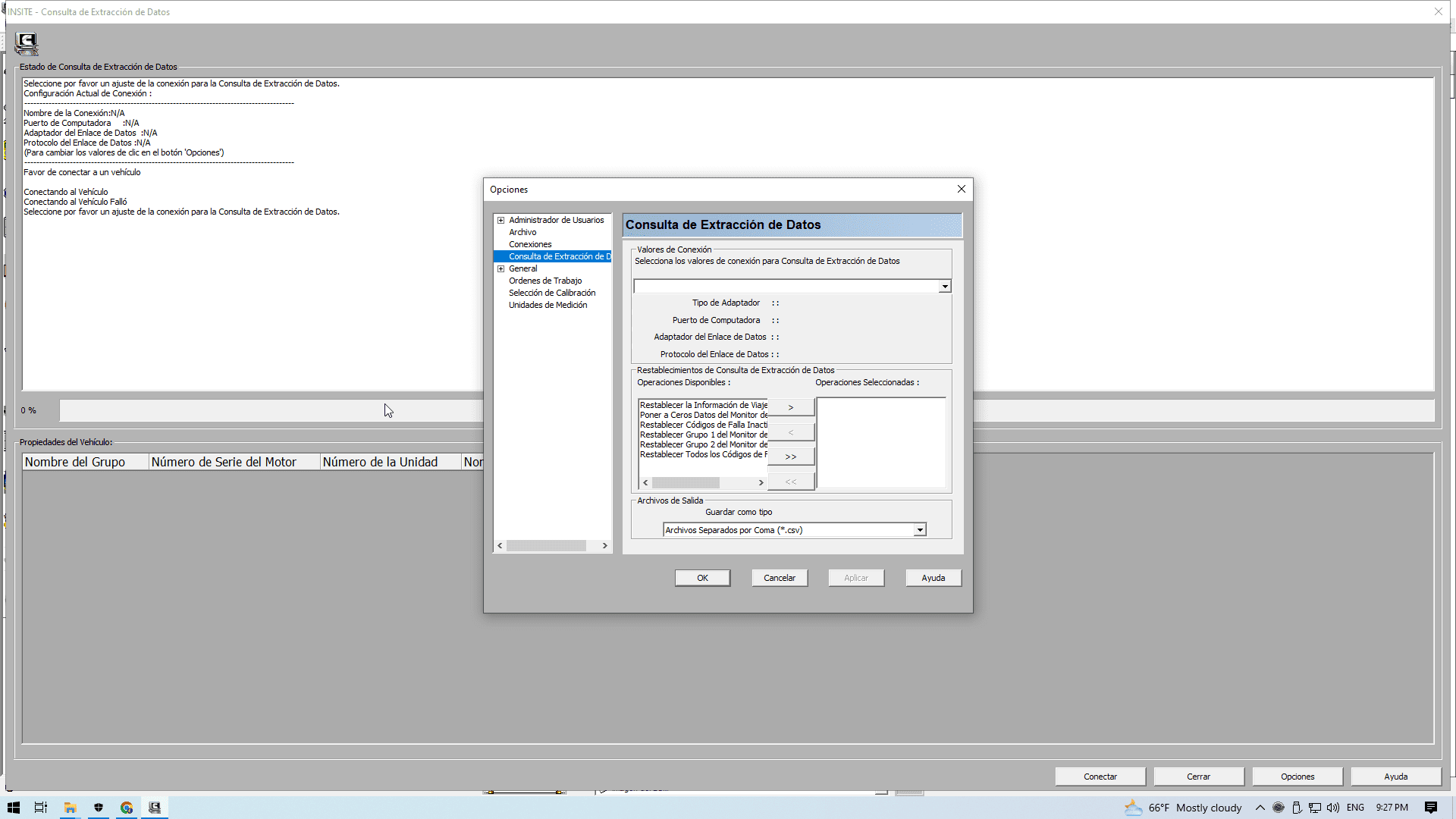The image size is (1456, 819).
Task: Expand the Administrador de Usuarios tree node
Action: pyautogui.click(x=500, y=221)
